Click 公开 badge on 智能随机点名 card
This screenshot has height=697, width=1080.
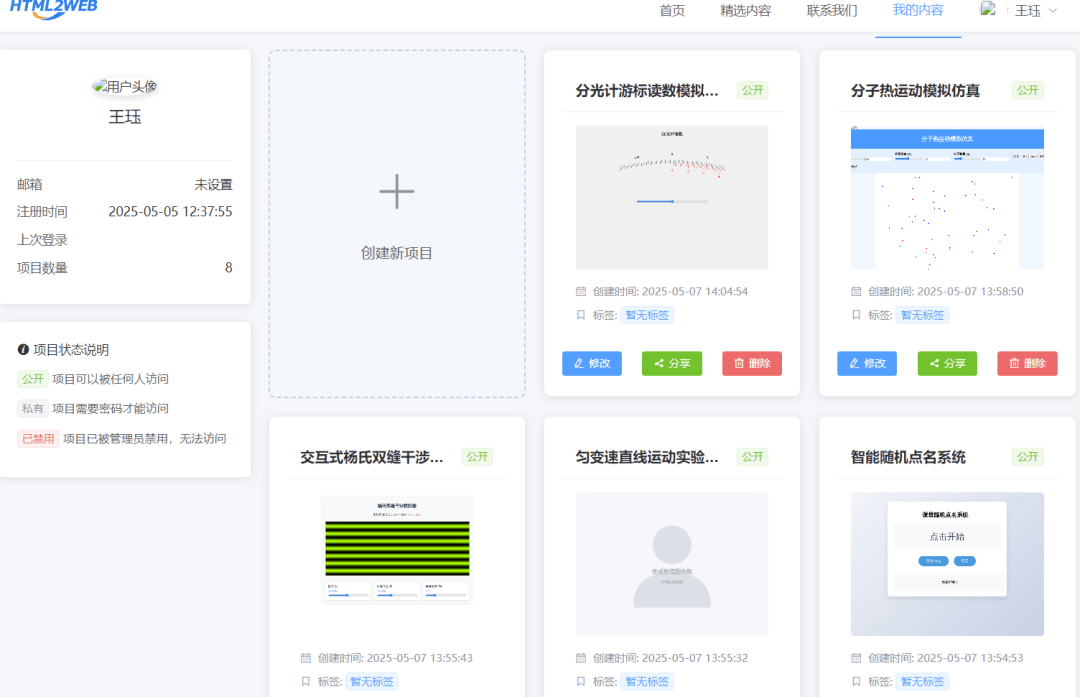tap(1028, 457)
